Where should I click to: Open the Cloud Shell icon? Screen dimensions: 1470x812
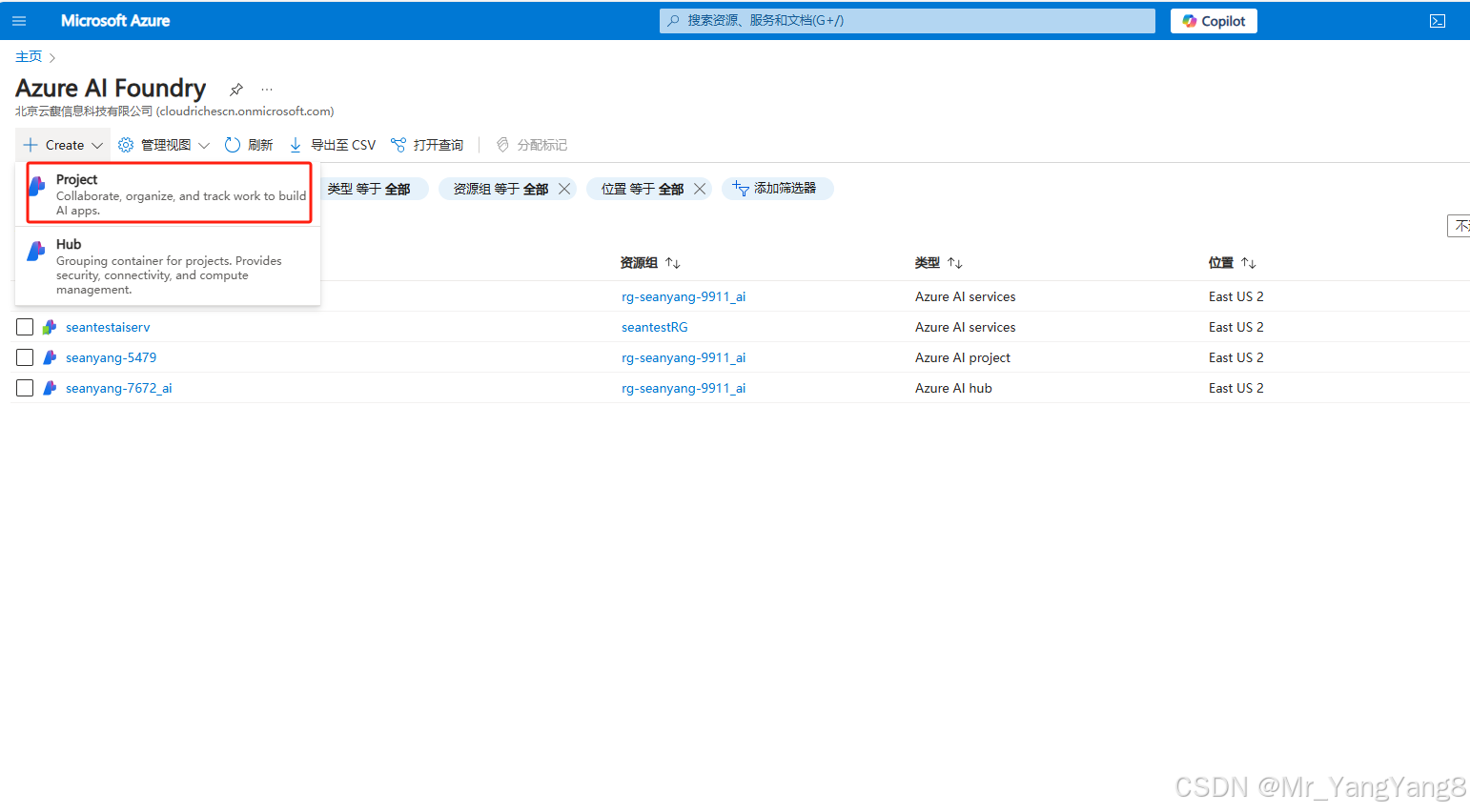pos(1438,21)
